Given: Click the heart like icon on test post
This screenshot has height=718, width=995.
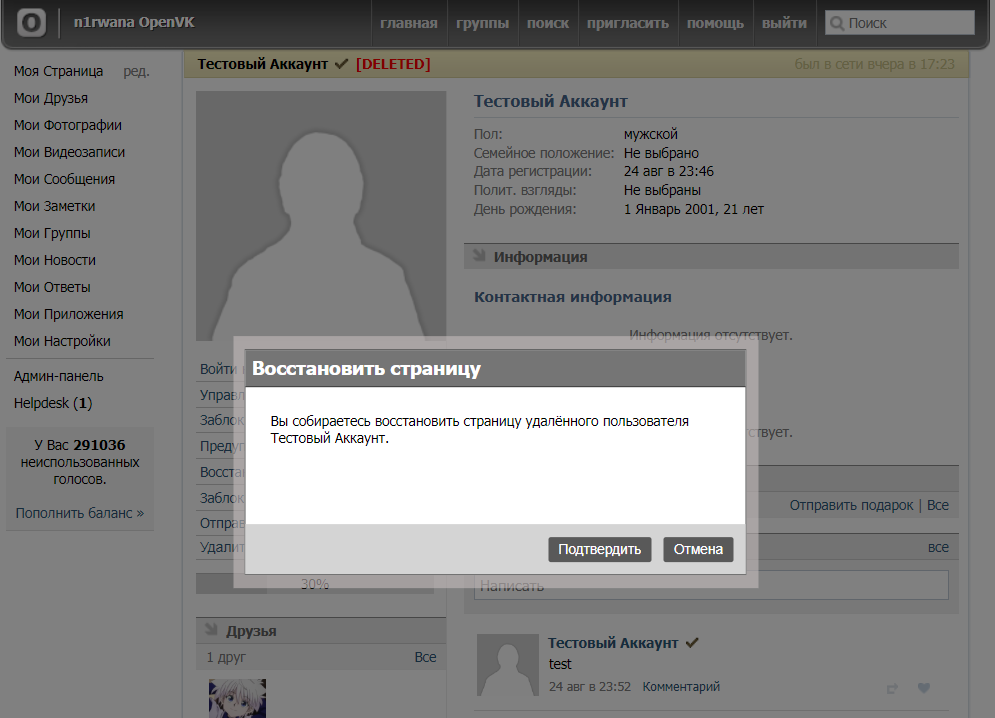Looking at the screenshot, I should pyautogui.click(x=923, y=688).
